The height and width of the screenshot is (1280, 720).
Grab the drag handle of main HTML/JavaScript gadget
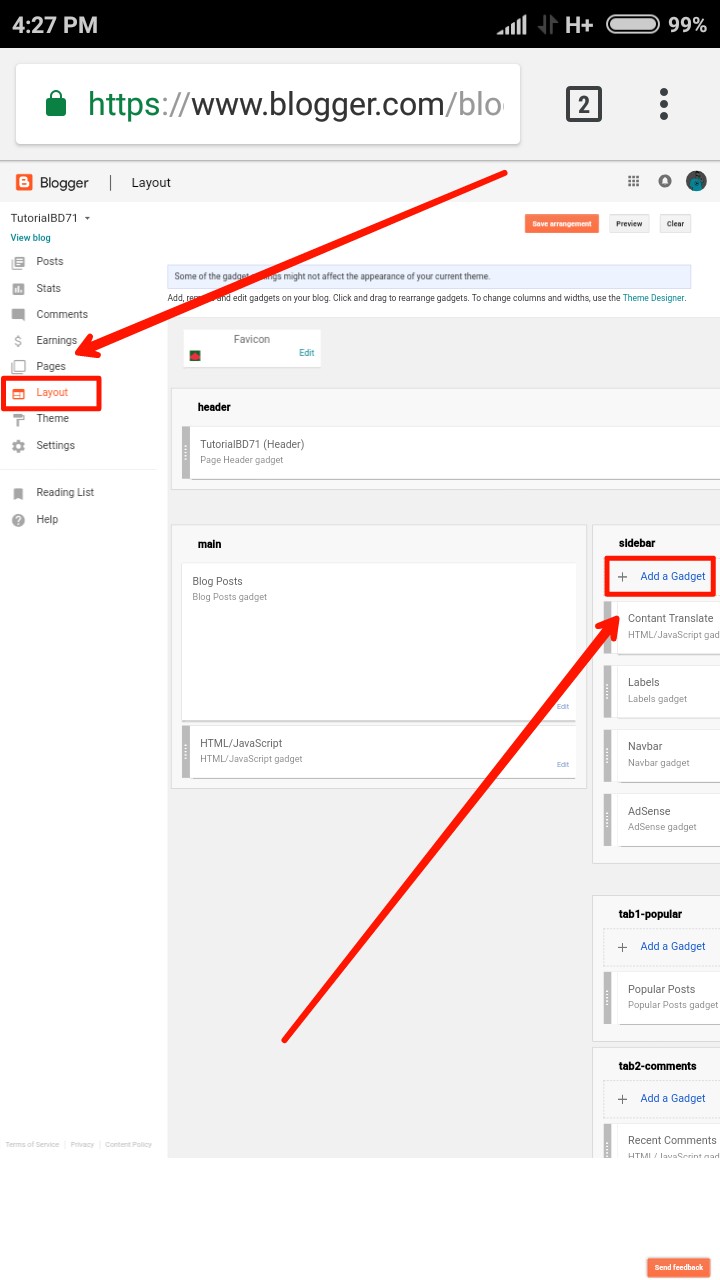186,752
